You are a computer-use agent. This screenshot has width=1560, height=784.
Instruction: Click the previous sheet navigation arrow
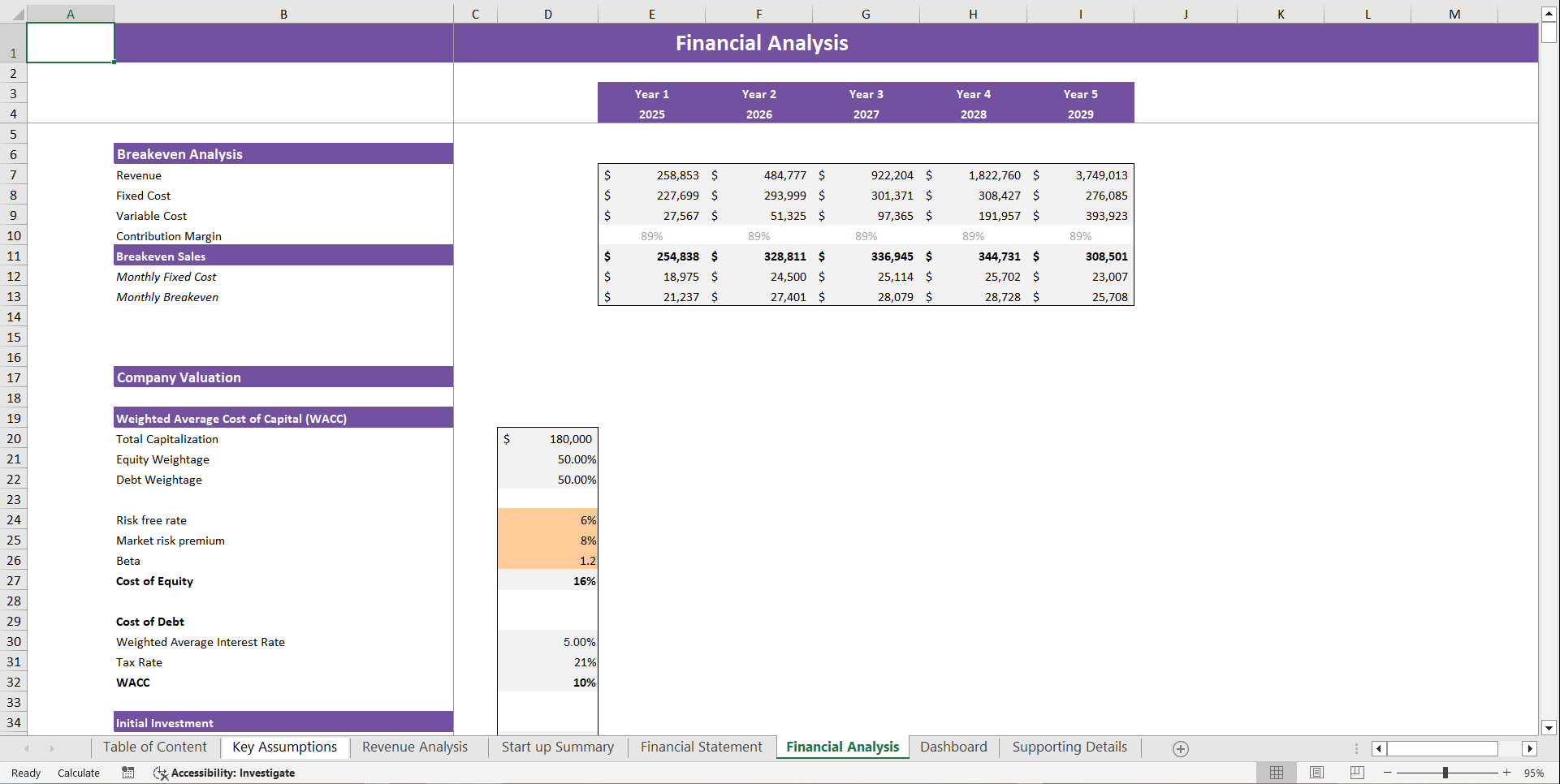coord(28,747)
